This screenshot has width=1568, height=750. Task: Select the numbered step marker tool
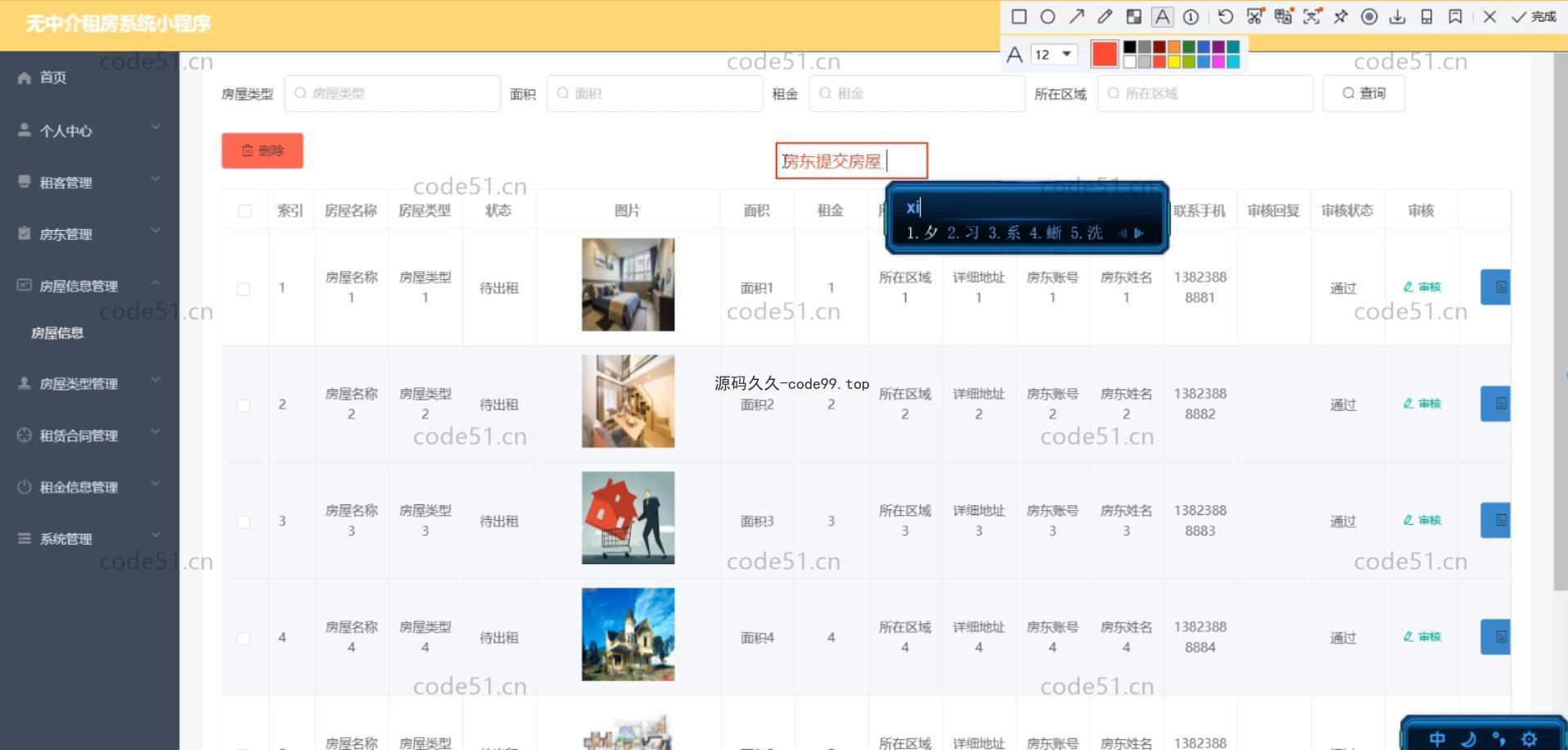click(1191, 16)
